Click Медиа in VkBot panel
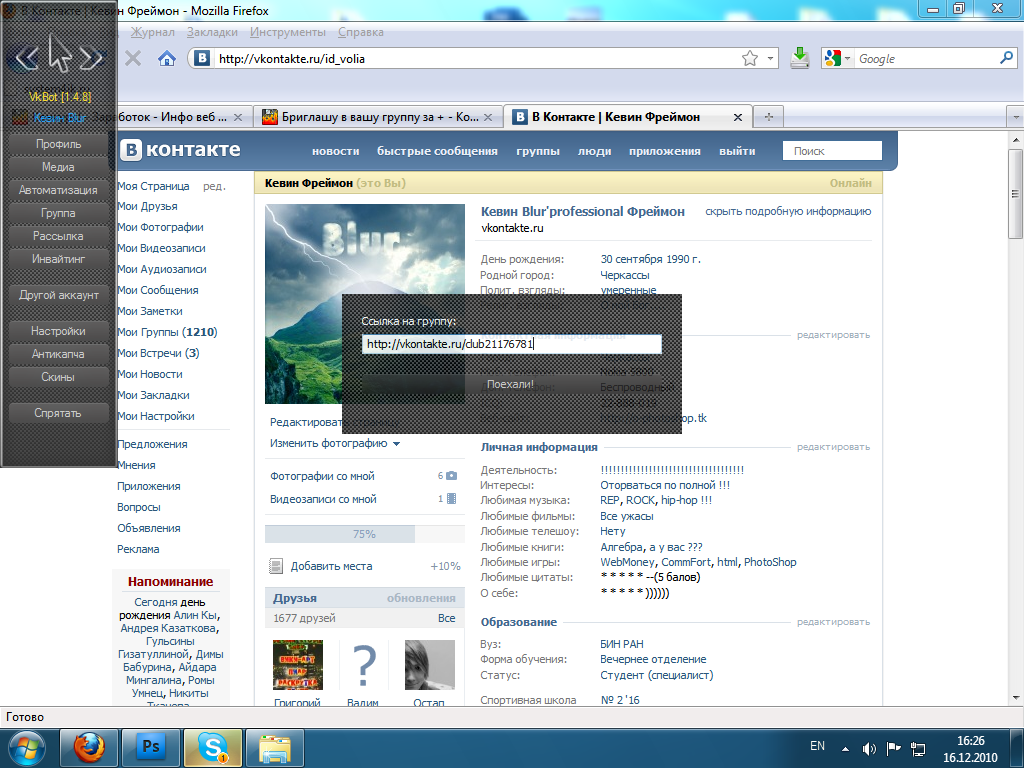Image resolution: width=1024 pixels, height=768 pixels. tap(58, 167)
